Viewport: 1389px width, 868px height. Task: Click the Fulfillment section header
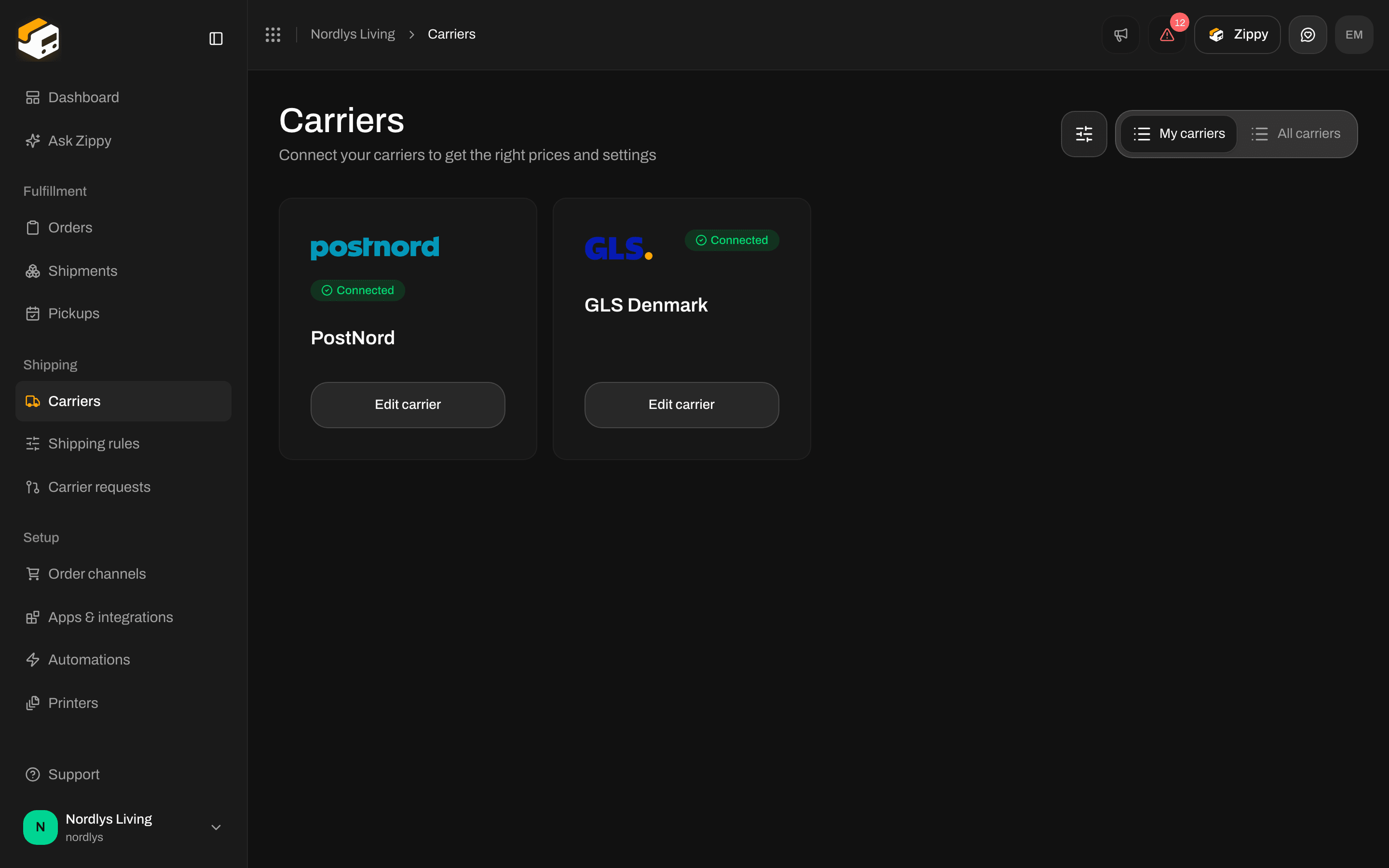[54, 191]
